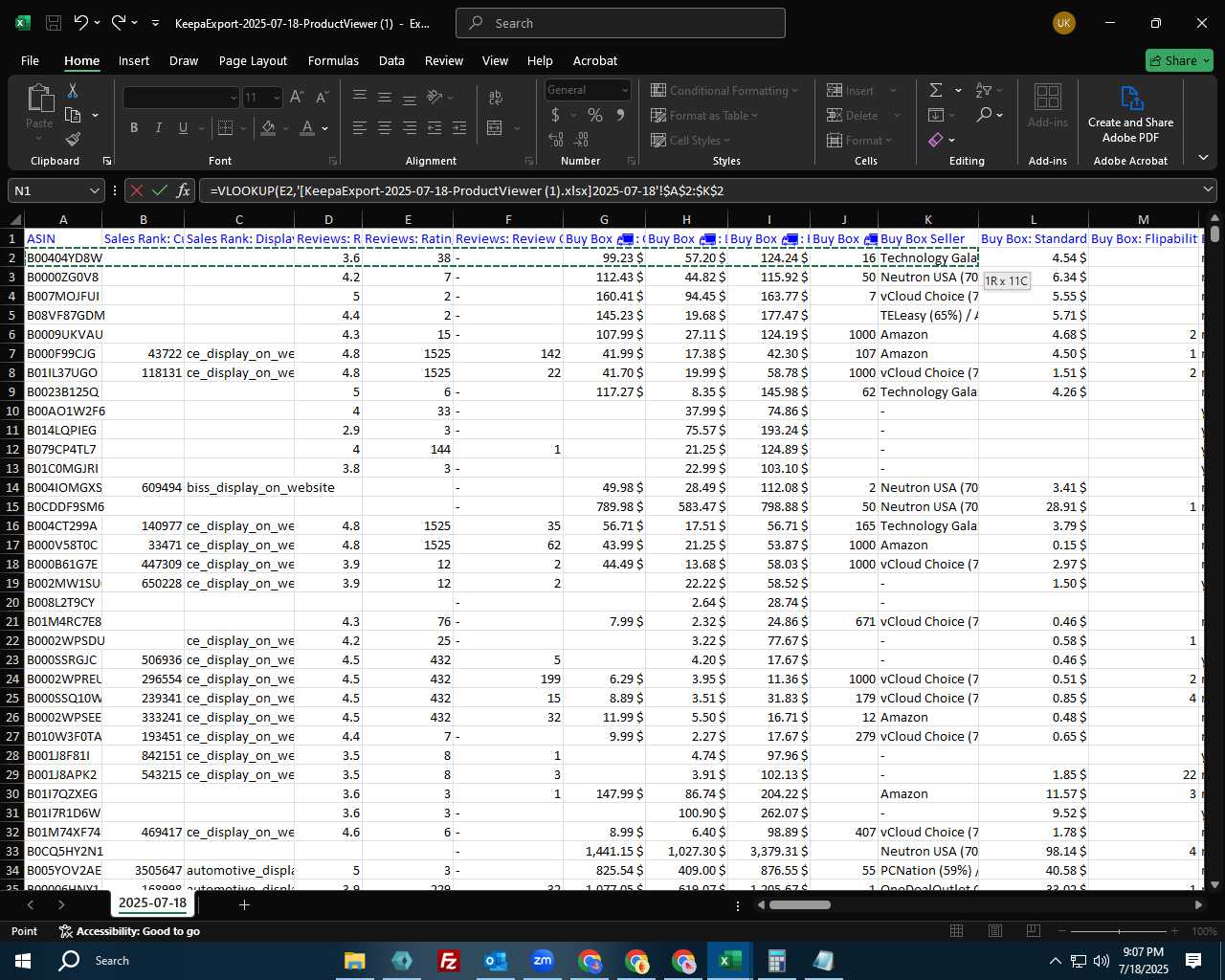
Task: Click the Save icon in title bar
Action: click(x=54, y=23)
